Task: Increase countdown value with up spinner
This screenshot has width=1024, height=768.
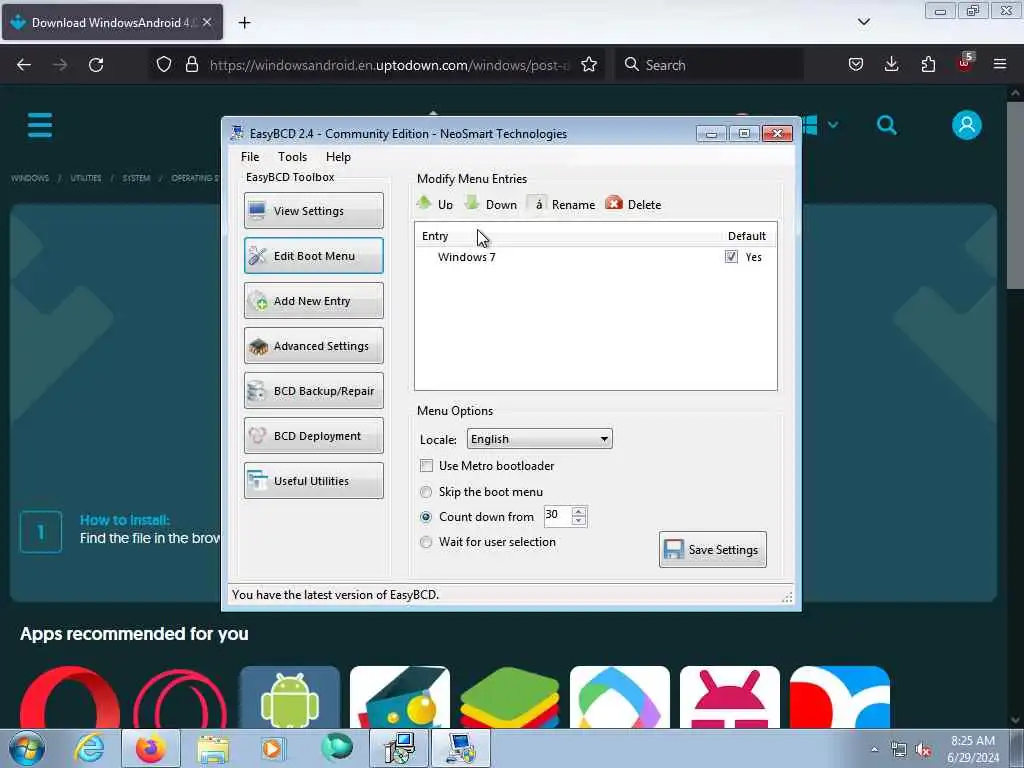Action: [x=579, y=511]
